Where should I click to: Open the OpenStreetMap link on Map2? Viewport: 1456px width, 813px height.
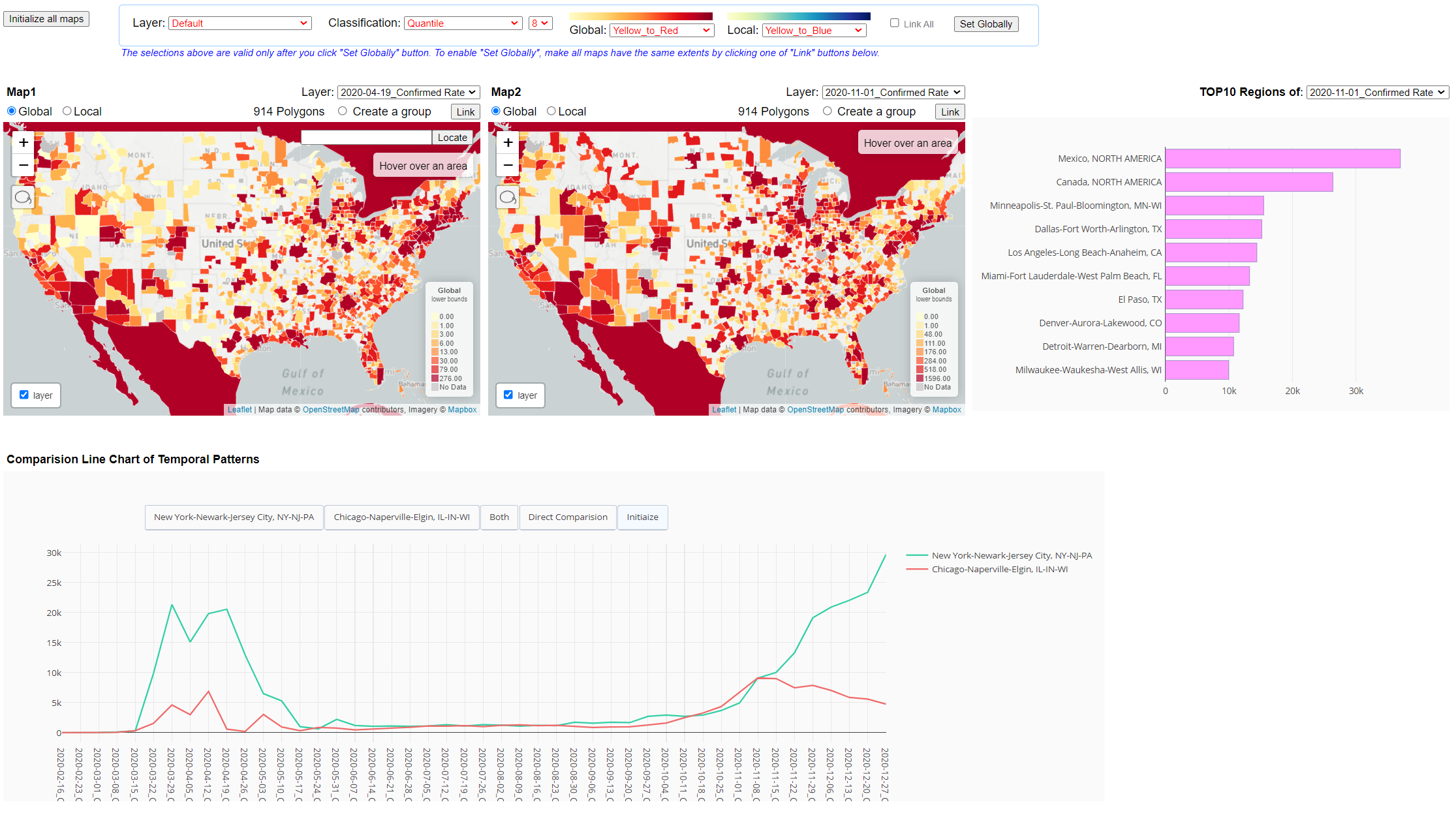click(816, 410)
